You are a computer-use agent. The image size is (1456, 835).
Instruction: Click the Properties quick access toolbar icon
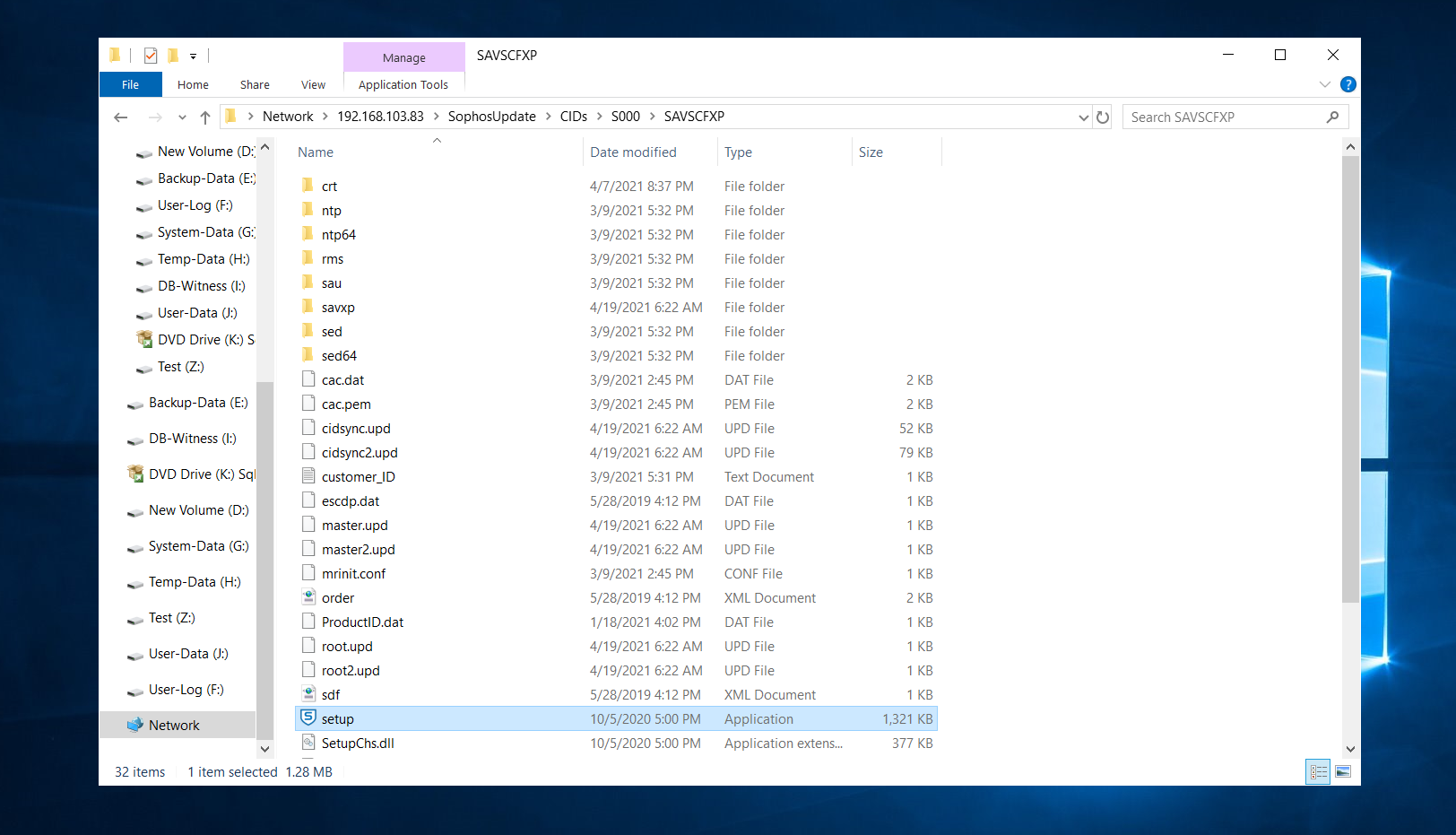151,56
